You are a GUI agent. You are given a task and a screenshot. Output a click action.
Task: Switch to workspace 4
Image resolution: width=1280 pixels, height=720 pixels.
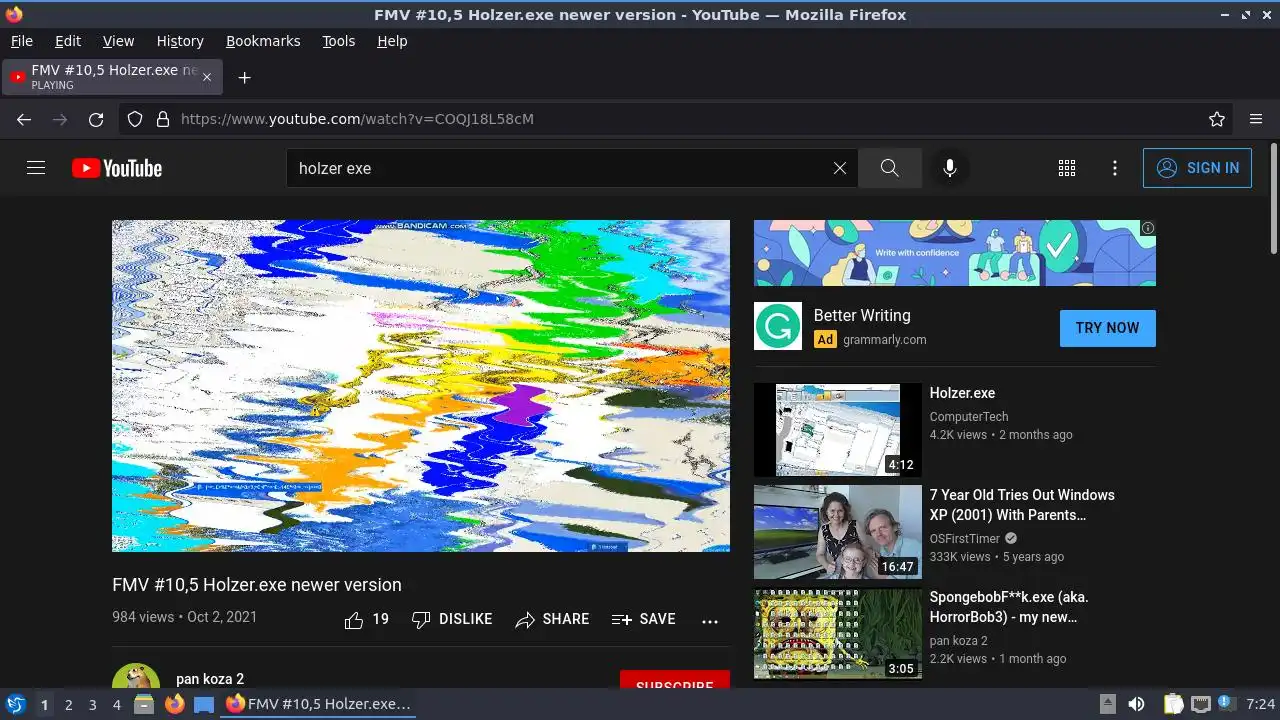[x=117, y=705]
